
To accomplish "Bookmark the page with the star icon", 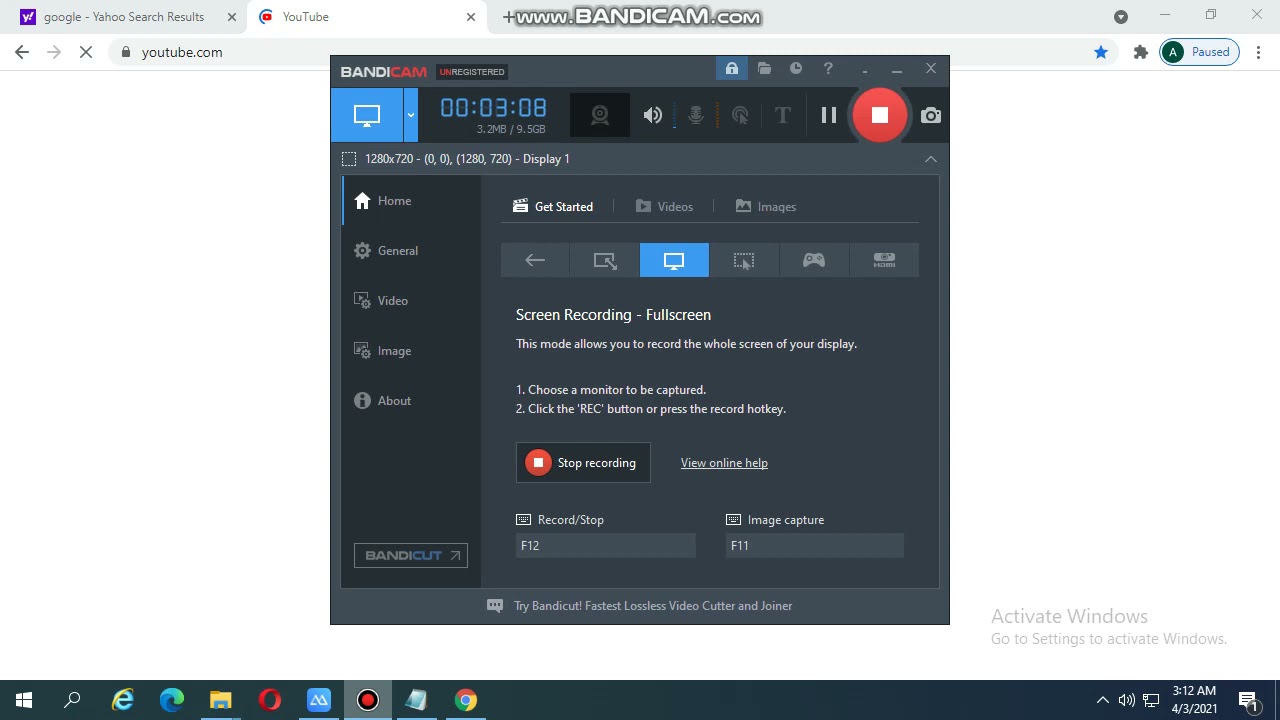I will pos(1101,52).
